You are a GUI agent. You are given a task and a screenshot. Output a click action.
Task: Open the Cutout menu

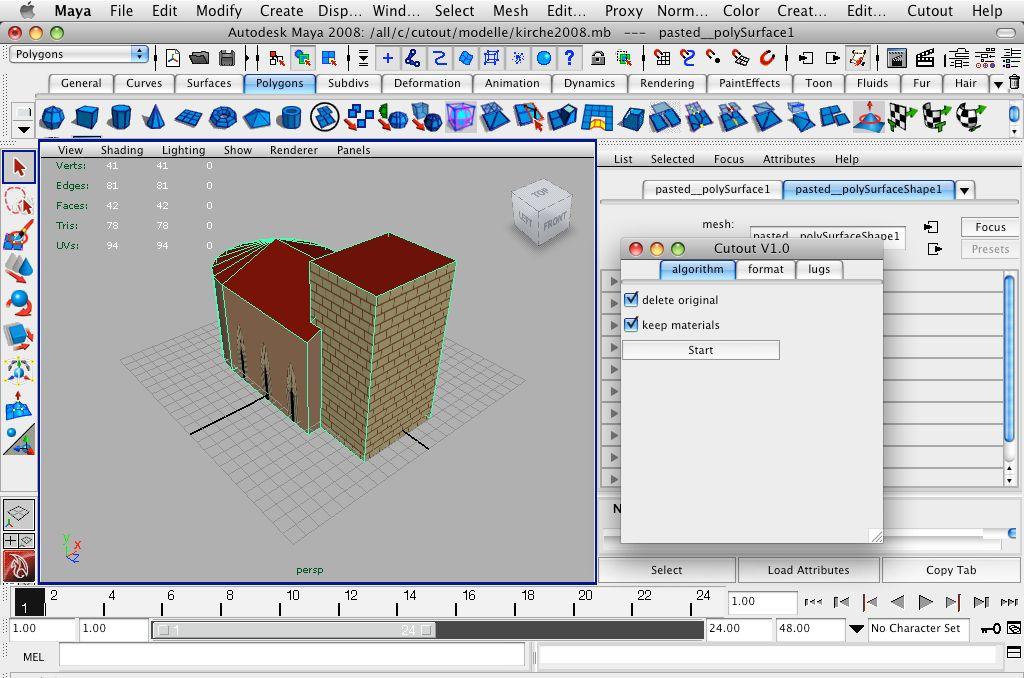[930, 11]
